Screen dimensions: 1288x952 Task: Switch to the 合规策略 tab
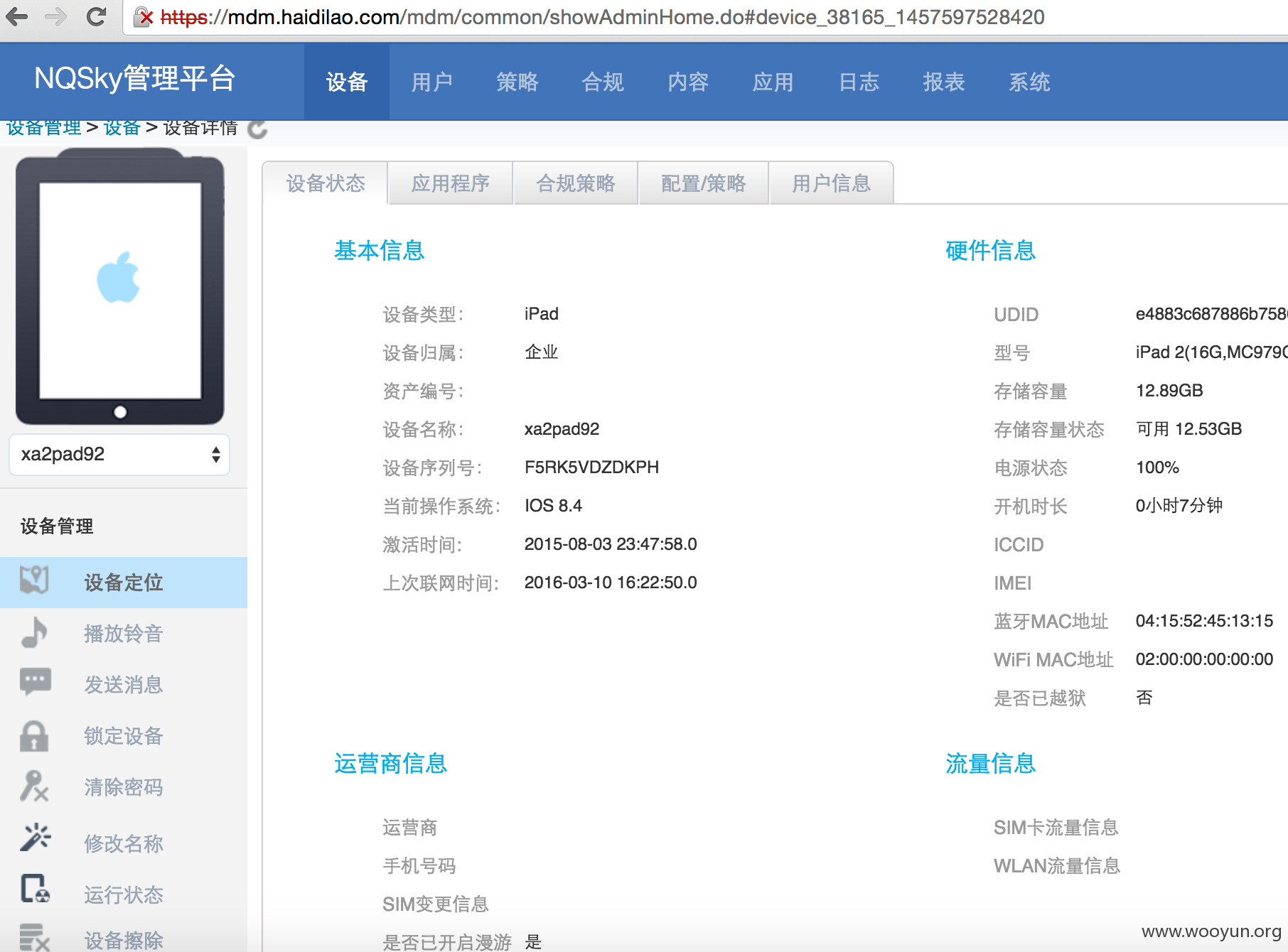pos(576,183)
